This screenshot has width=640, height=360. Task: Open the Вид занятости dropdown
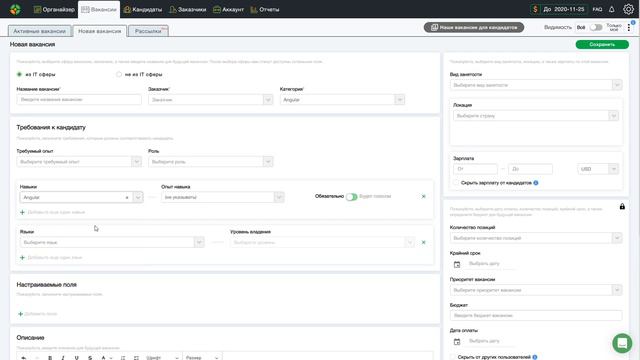click(536, 85)
